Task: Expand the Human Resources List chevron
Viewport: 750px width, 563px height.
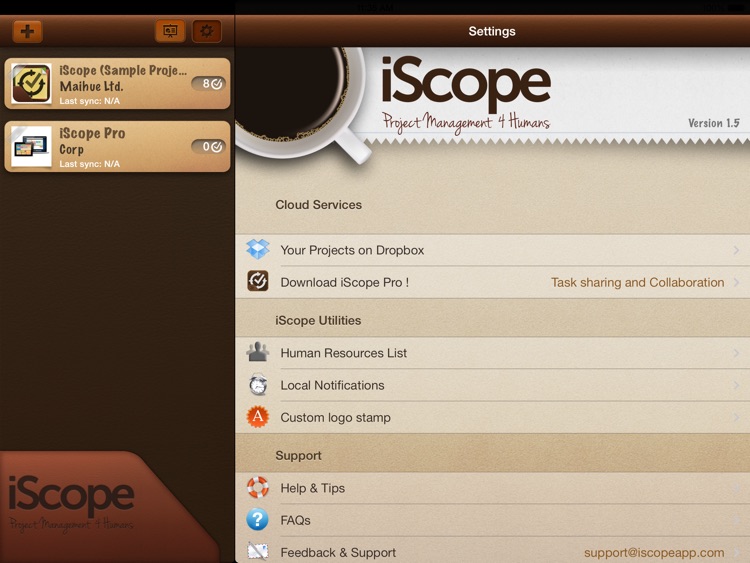Action: point(736,353)
